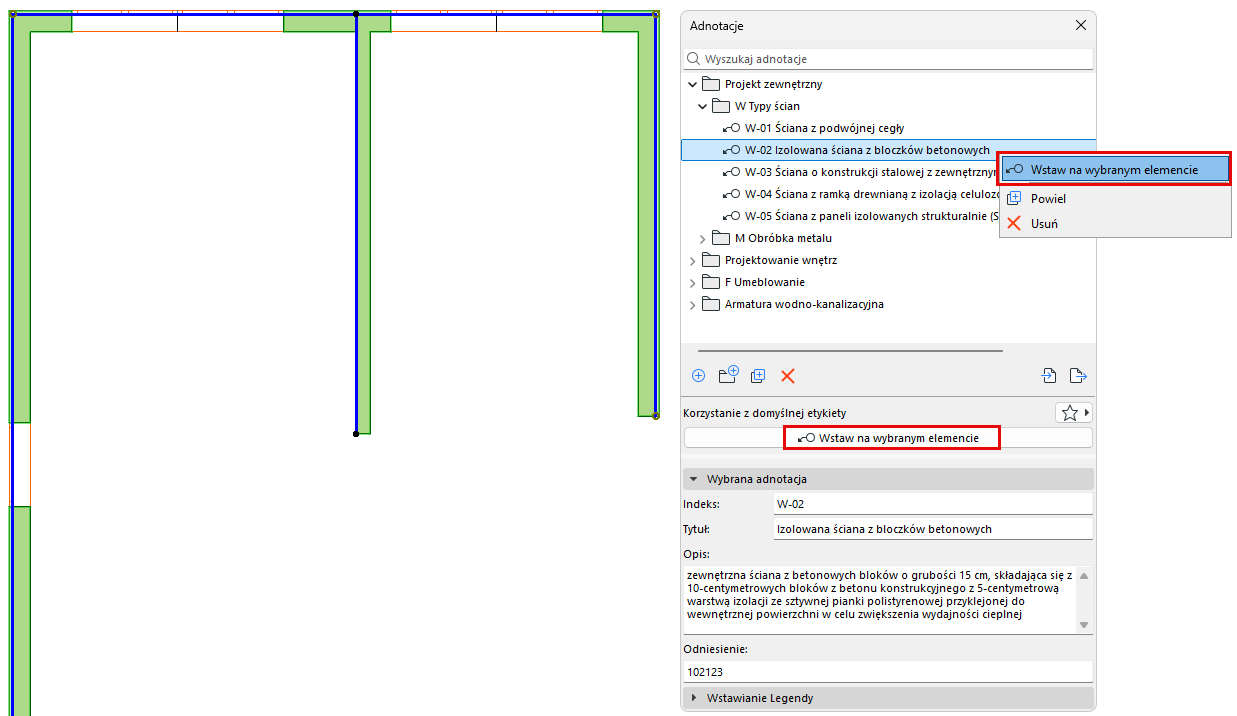Click the Armatura wodno-kanalizacyjna folder icon
This screenshot has height=716, width=1237.
click(x=711, y=304)
